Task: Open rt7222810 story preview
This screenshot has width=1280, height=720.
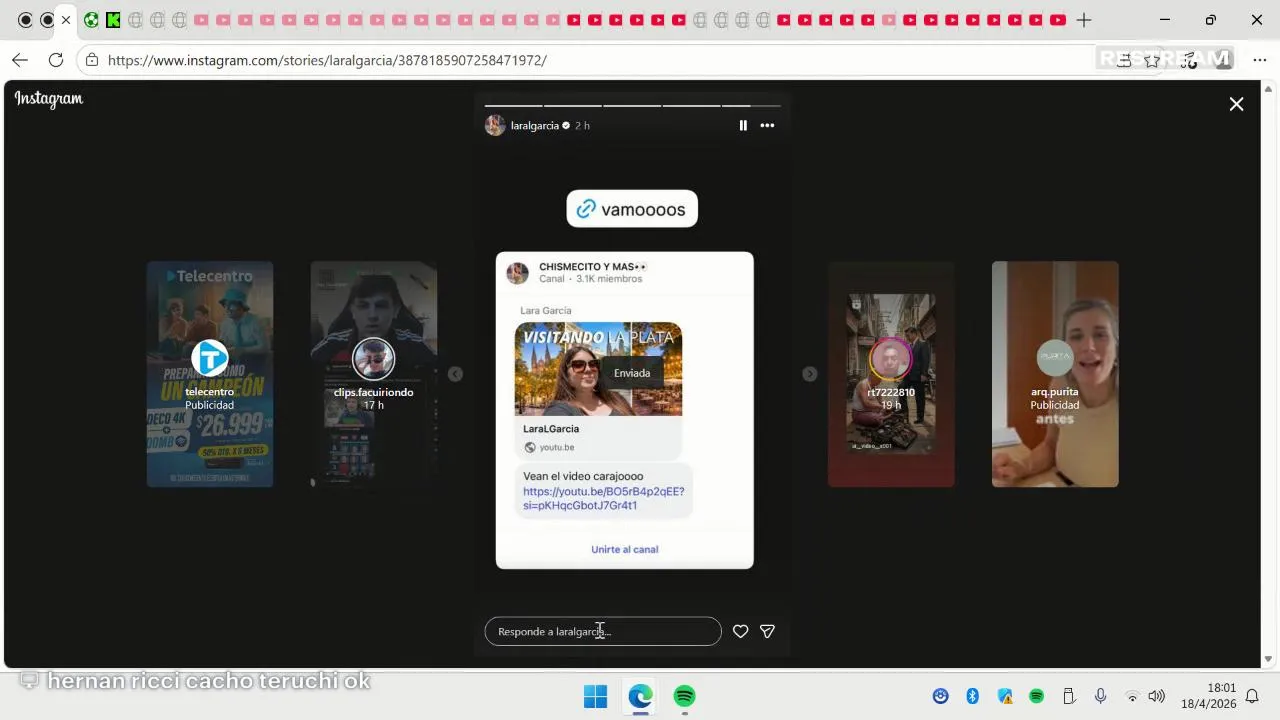Action: coord(891,374)
